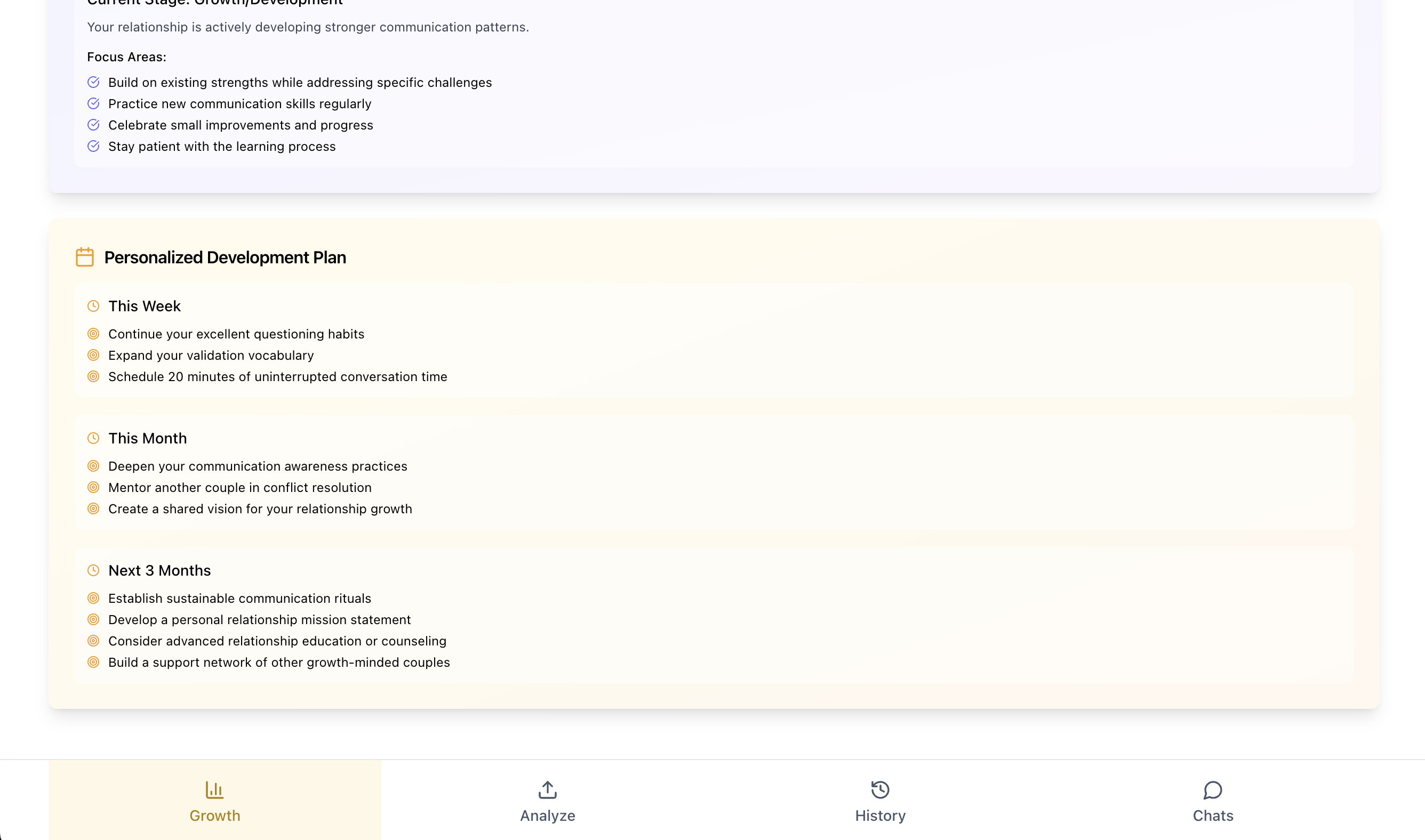1425x840 pixels.
Task: Switch to the Analyze tab
Action: pos(547,801)
